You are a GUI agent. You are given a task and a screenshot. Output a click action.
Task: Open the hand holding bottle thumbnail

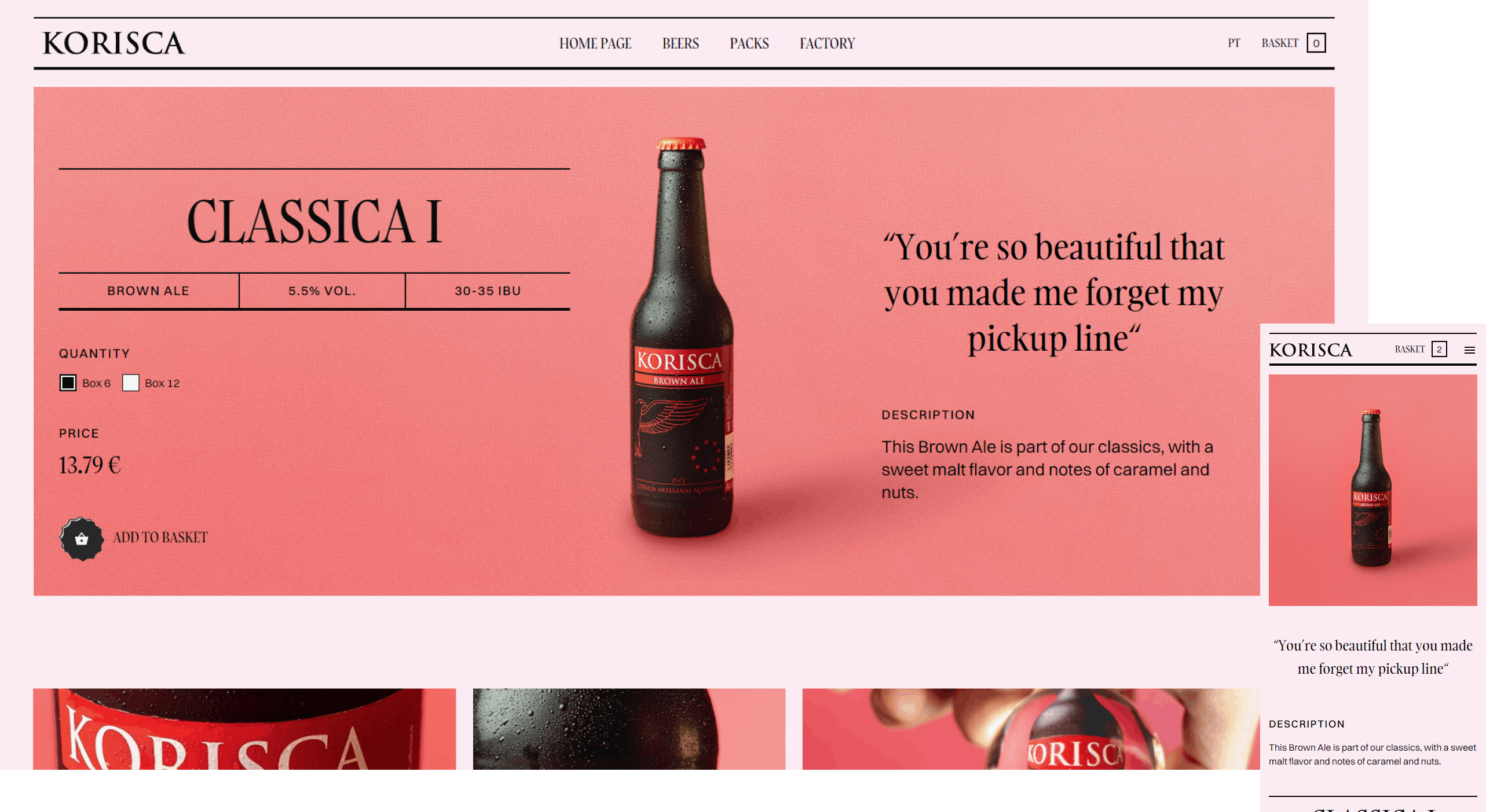coord(1031,729)
